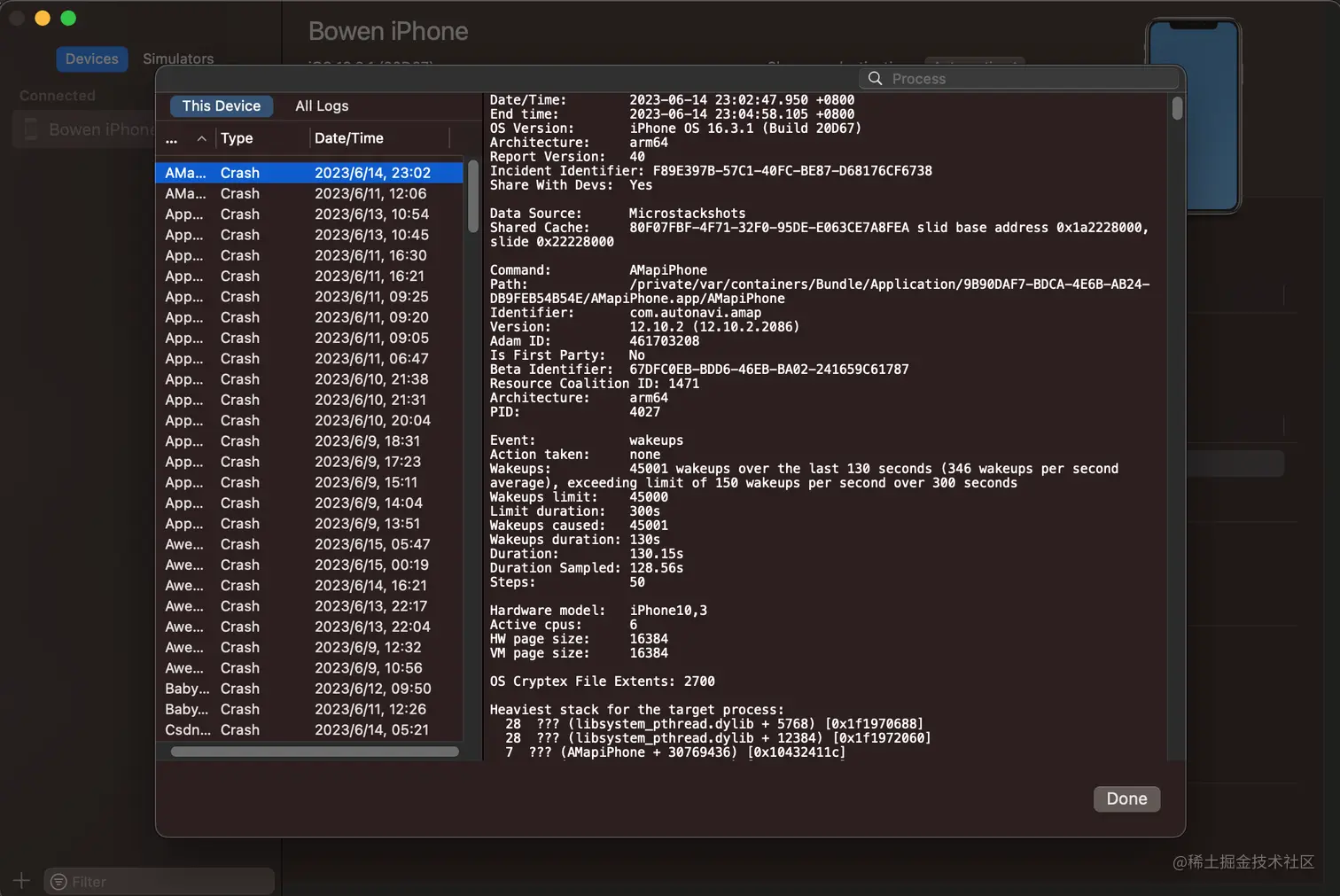This screenshot has height=896, width=1340.
Task: Select Csdn crash log dated 2023/6/14, 05:21
Action: [309, 729]
